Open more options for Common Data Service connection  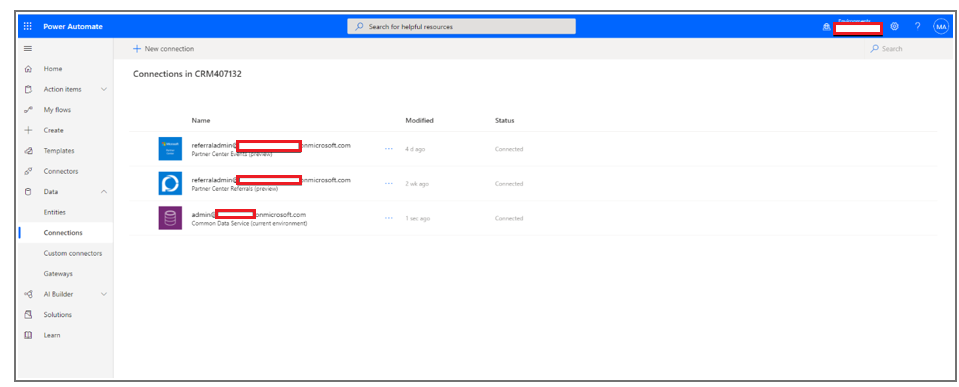click(x=388, y=218)
